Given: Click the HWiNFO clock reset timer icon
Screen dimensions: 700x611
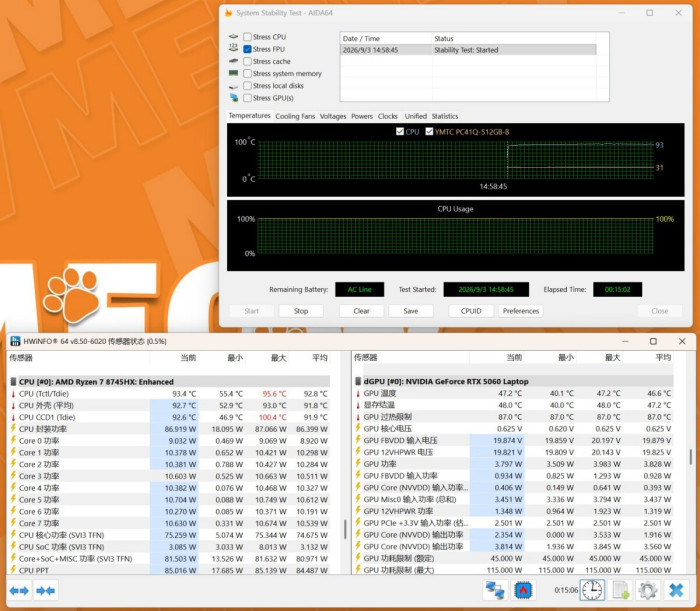Looking at the screenshot, I should click(x=592, y=590).
